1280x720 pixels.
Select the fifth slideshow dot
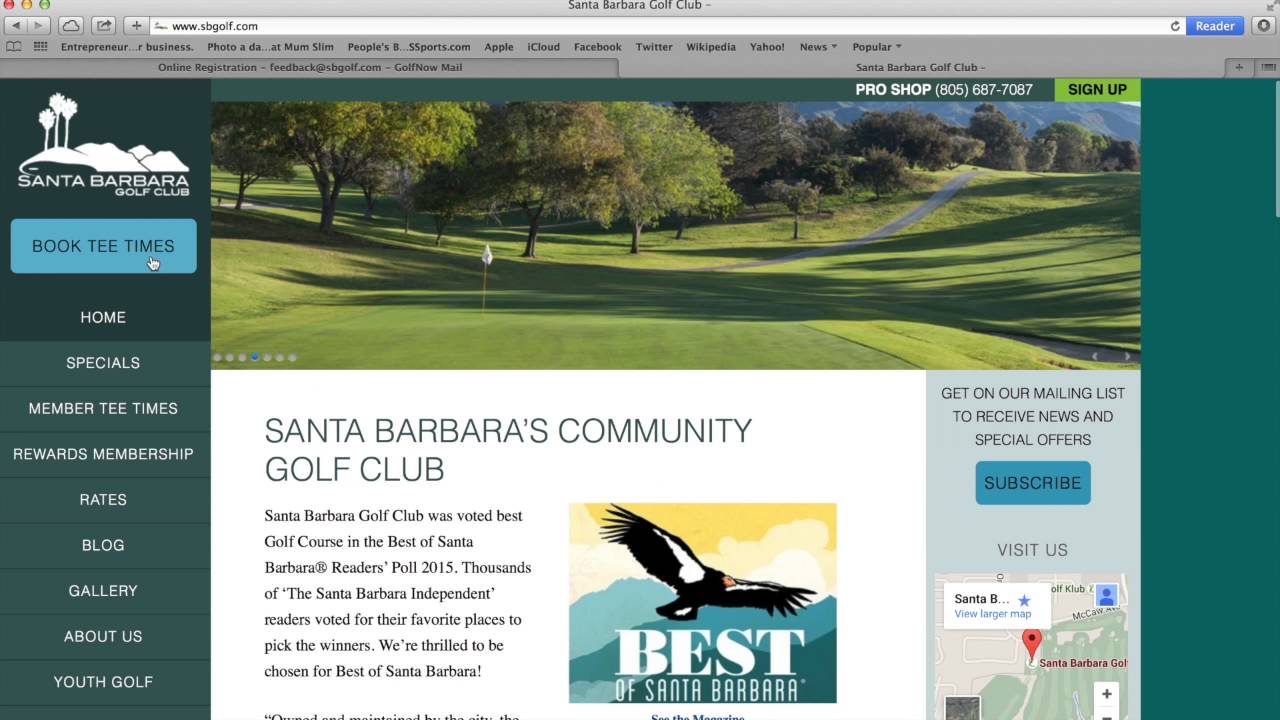pyautogui.click(x=267, y=357)
